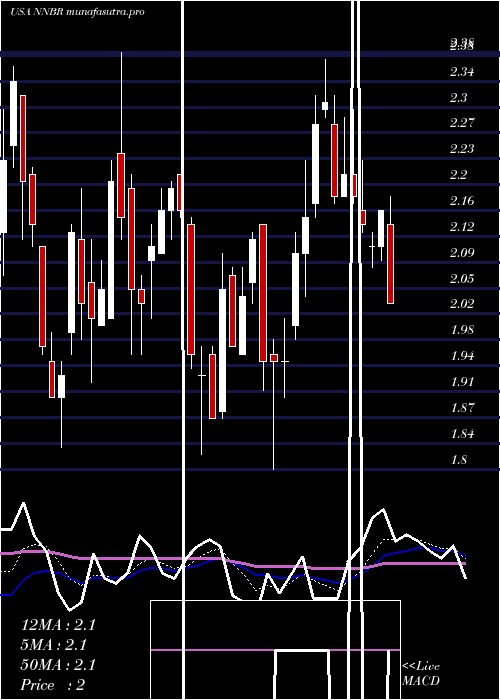Click the '<<Live MACD' label

tap(421, 673)
